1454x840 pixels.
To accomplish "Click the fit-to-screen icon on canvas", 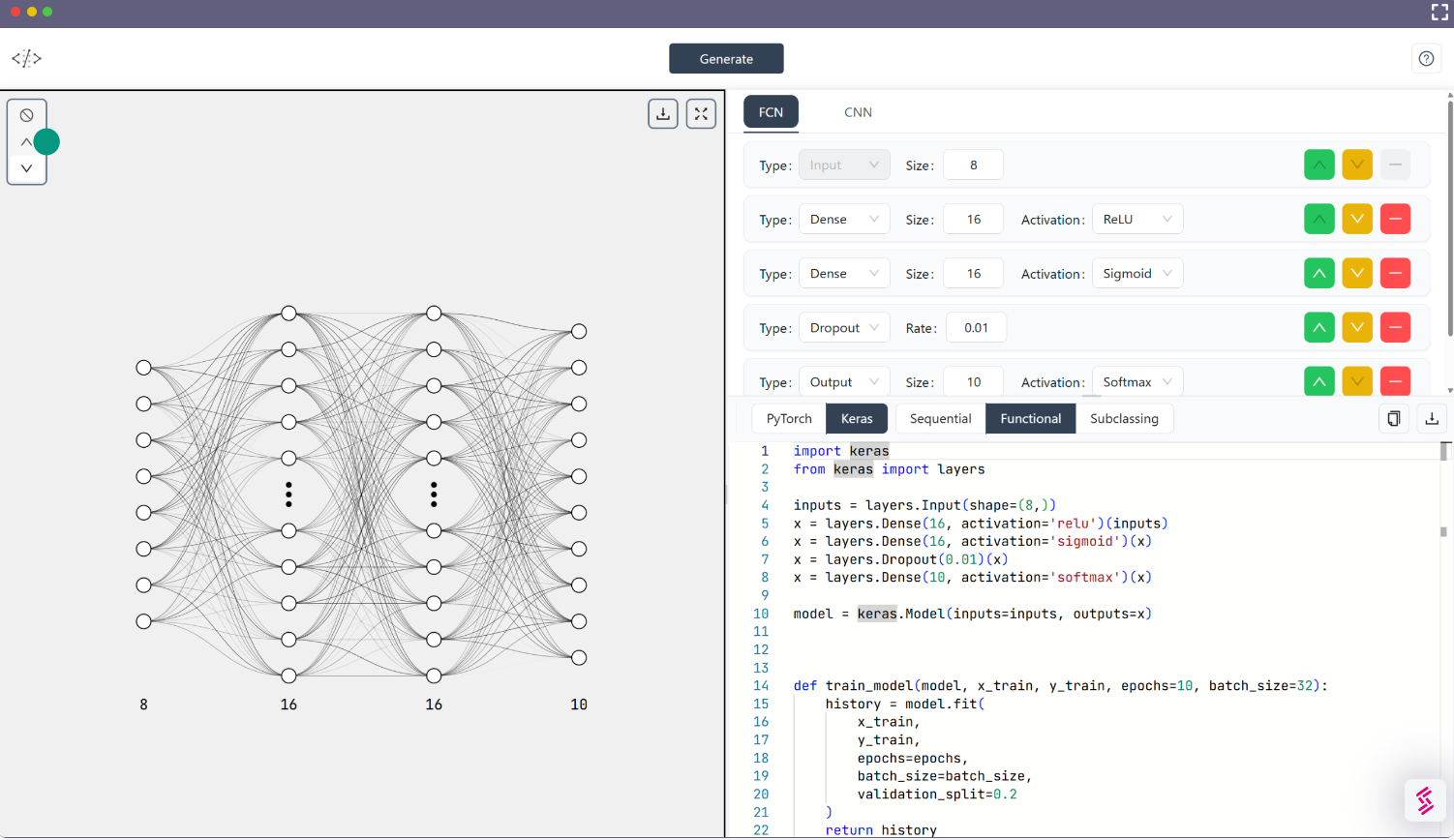I will point(701,114).
